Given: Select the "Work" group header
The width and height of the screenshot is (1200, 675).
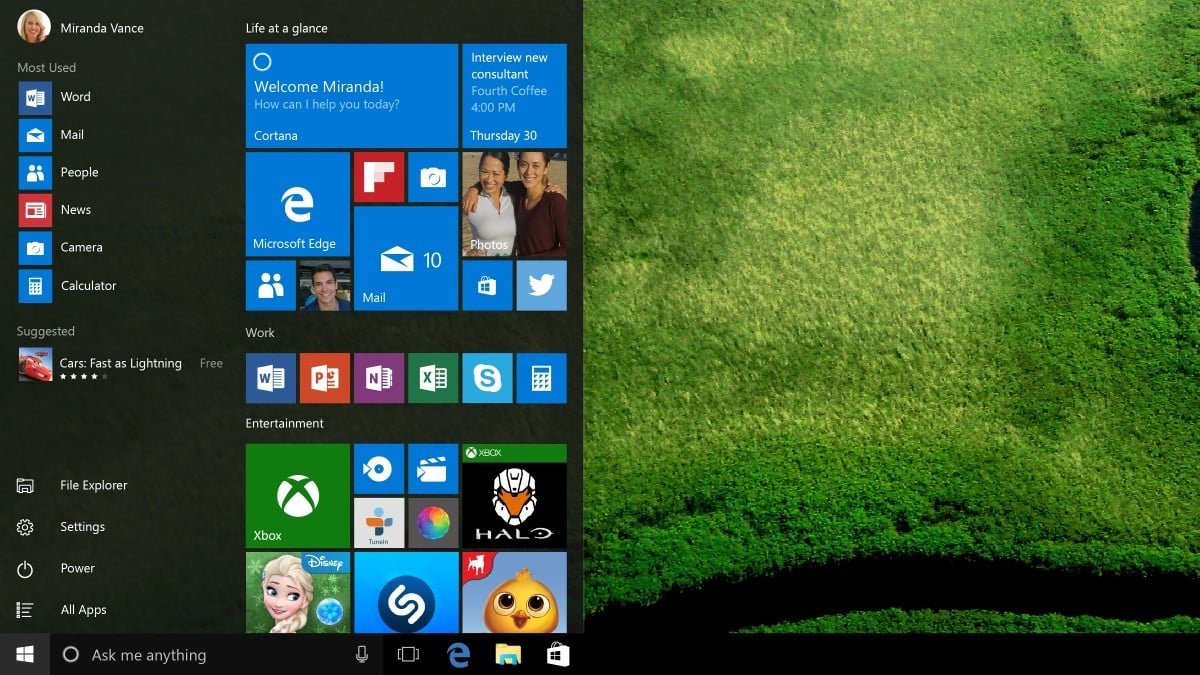Looking at the screenshot, I should (260, 333).
